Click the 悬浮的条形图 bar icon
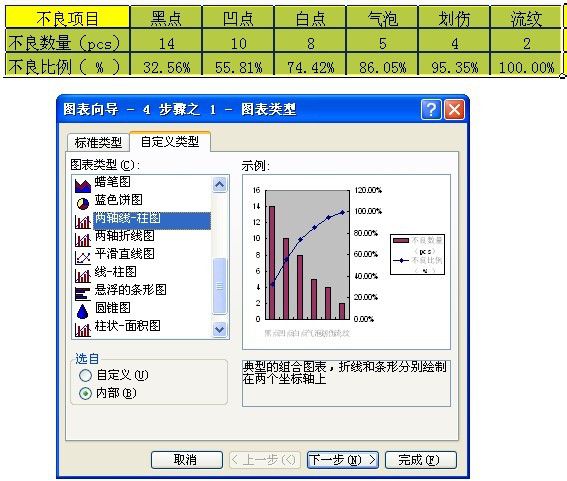 coord(83,294)
